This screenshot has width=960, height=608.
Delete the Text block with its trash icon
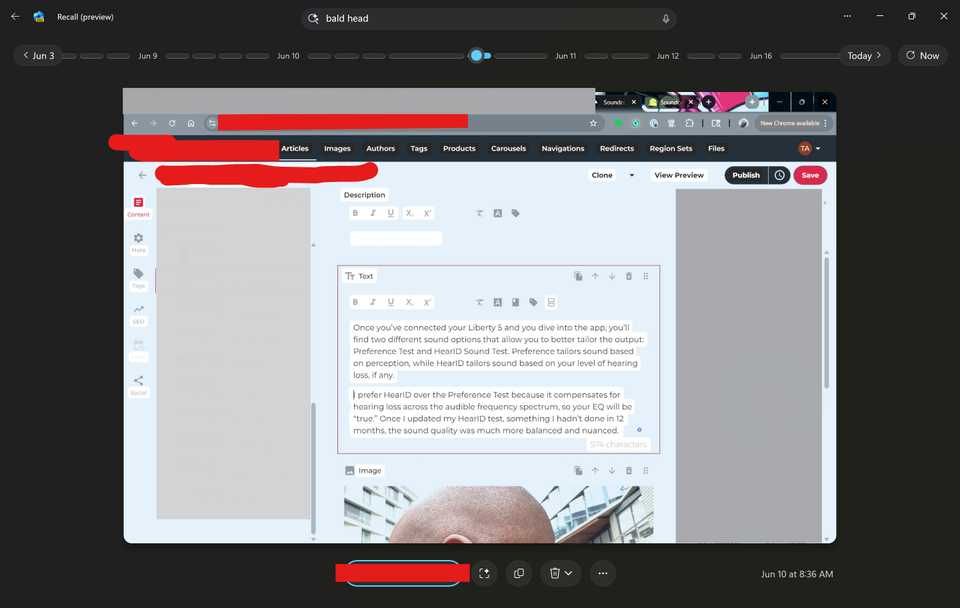tap(628, 276)
